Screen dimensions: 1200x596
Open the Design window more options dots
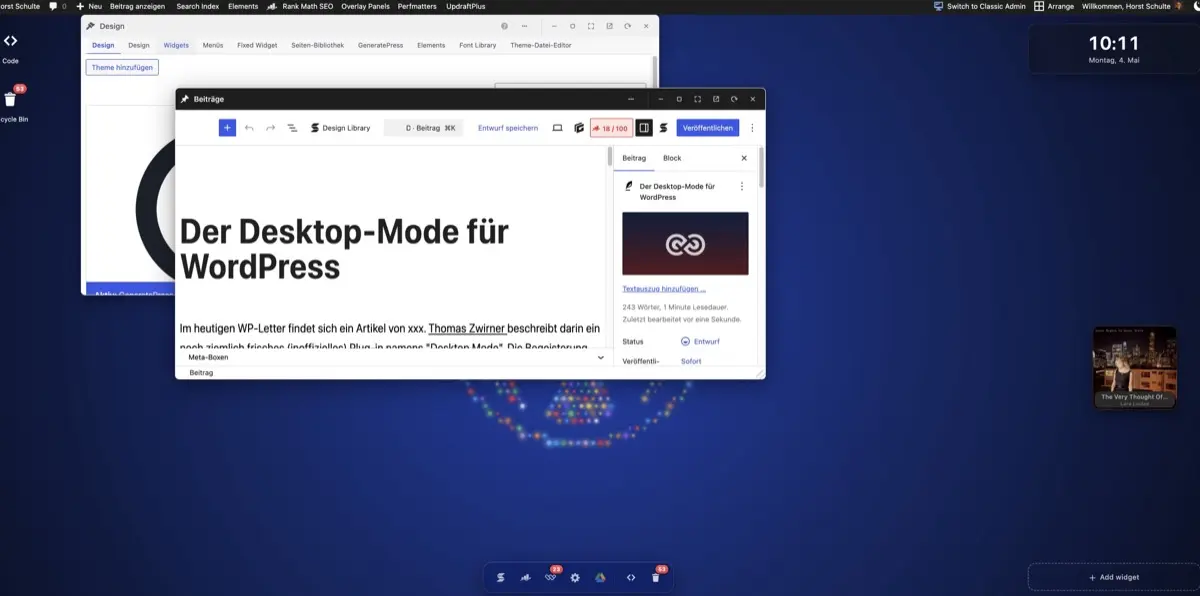(x=524, y=26)
